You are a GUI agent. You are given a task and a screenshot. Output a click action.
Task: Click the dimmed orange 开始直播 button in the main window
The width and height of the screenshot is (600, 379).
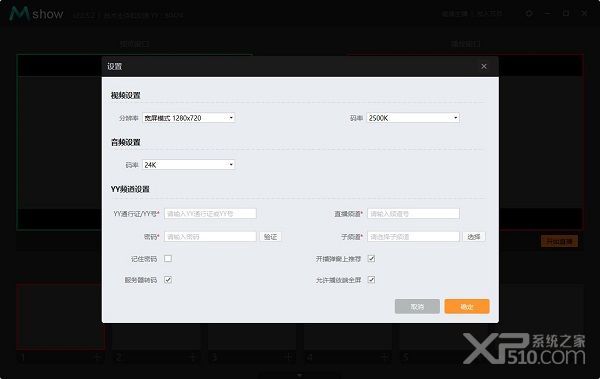click(559, 242)
